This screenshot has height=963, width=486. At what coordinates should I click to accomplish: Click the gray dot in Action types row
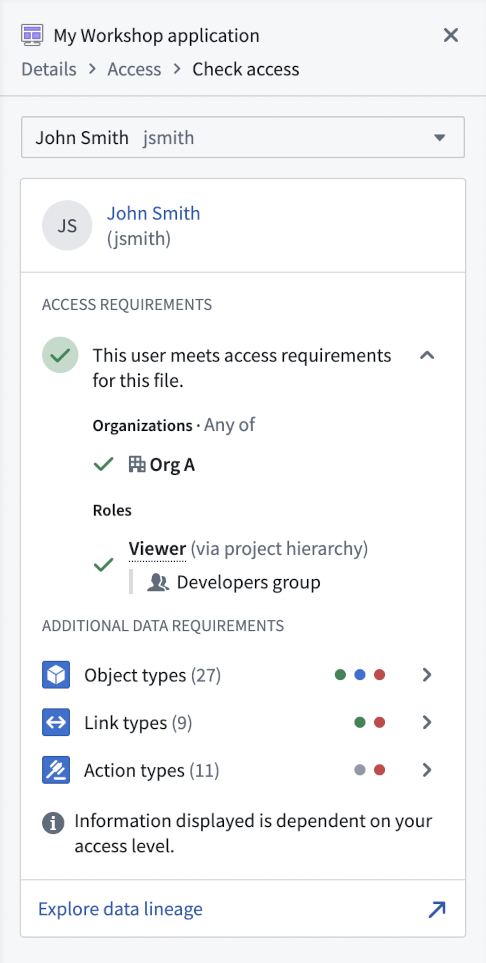[x=360, y=770]
